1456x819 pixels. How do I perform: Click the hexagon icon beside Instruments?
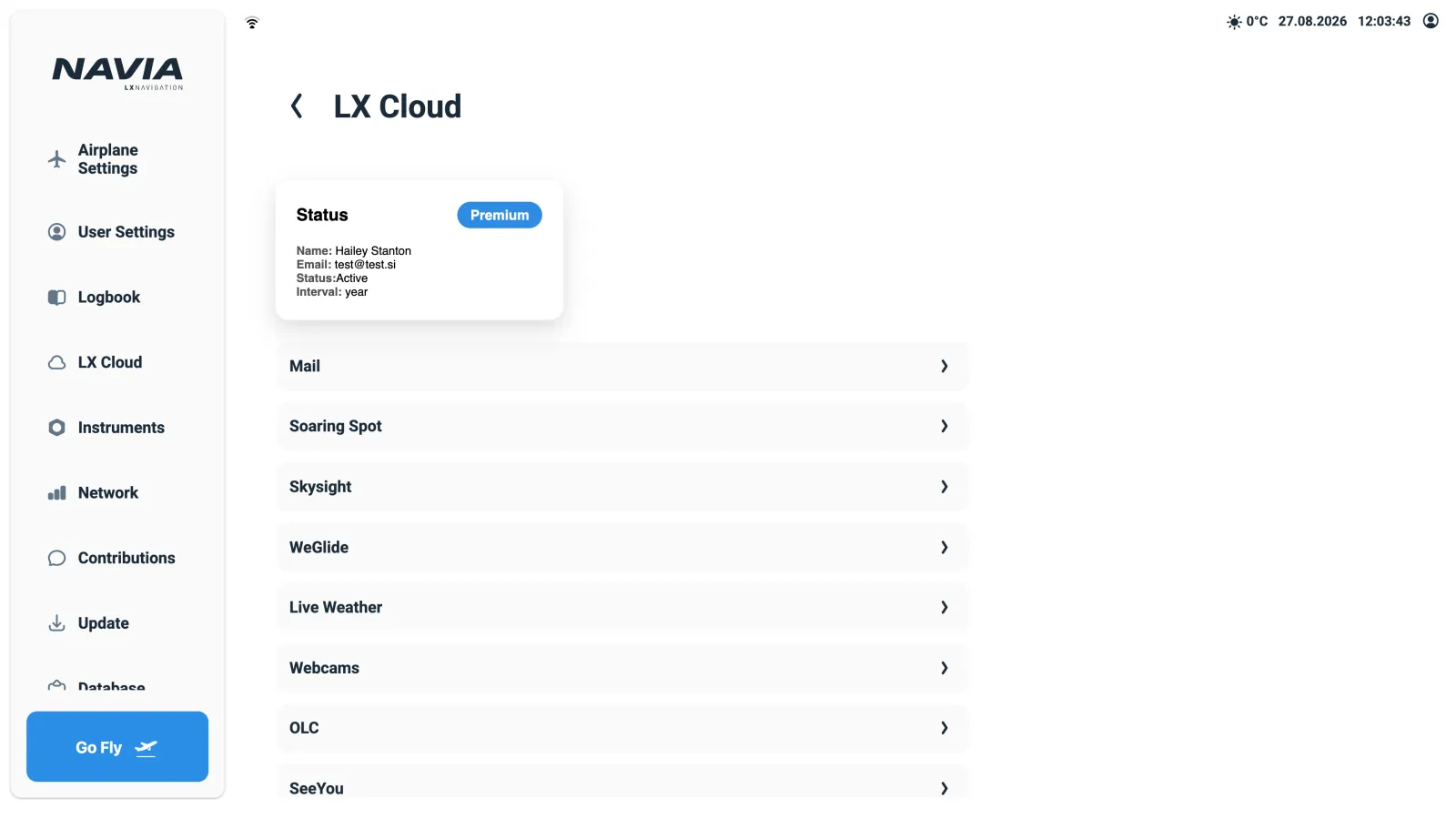coord(56,428)
